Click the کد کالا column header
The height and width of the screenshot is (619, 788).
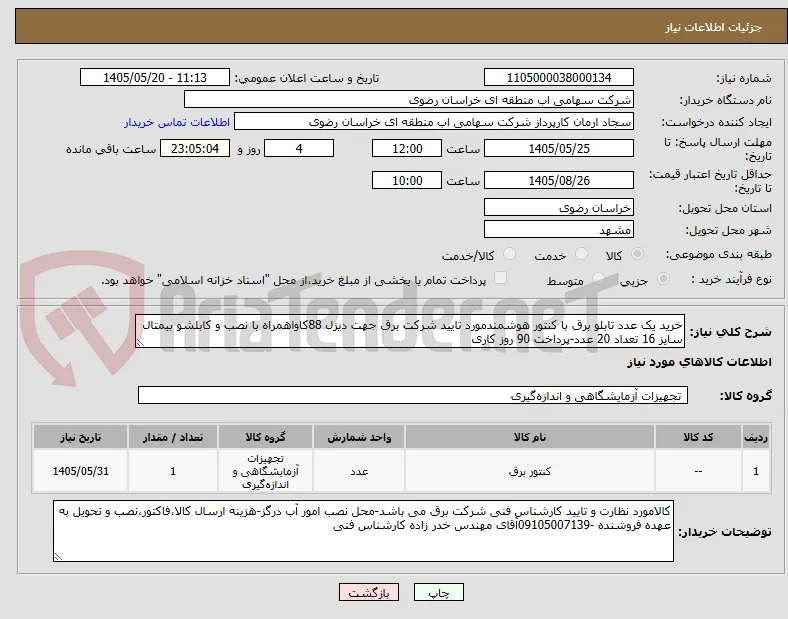point(698,437)
